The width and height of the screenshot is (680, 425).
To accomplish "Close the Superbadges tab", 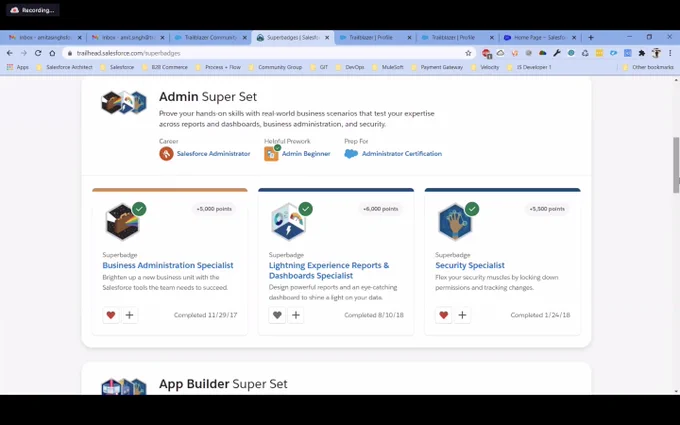I will click(x=327, y=38).
